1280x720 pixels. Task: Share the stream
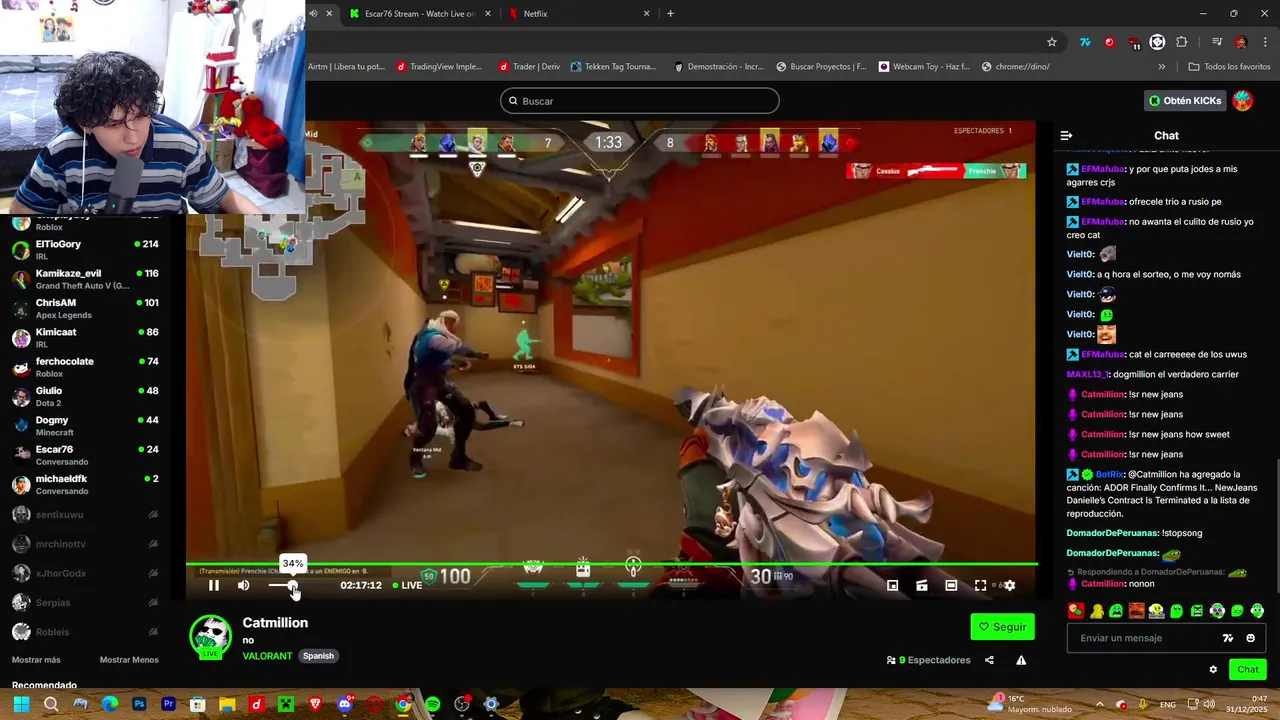point(989,660)
